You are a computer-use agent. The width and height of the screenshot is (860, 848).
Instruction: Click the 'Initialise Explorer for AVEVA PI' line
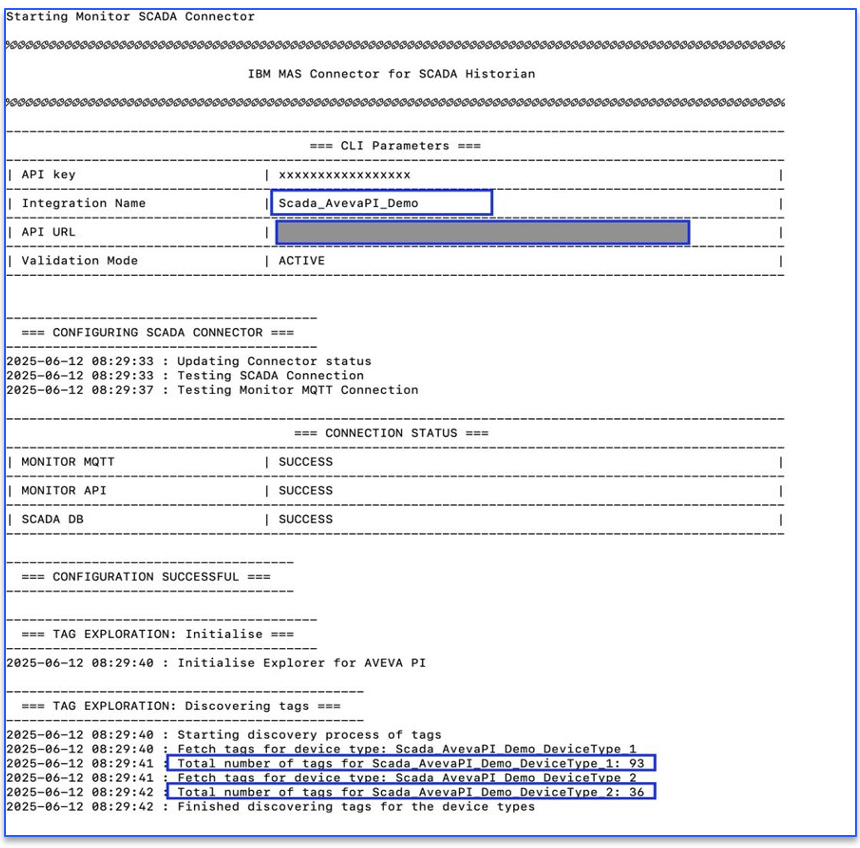coord(216,663)
